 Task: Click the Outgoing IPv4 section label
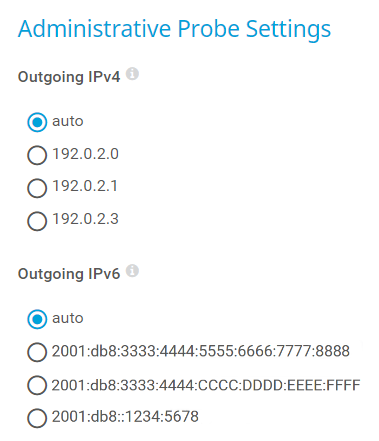(x=69, y=77)
